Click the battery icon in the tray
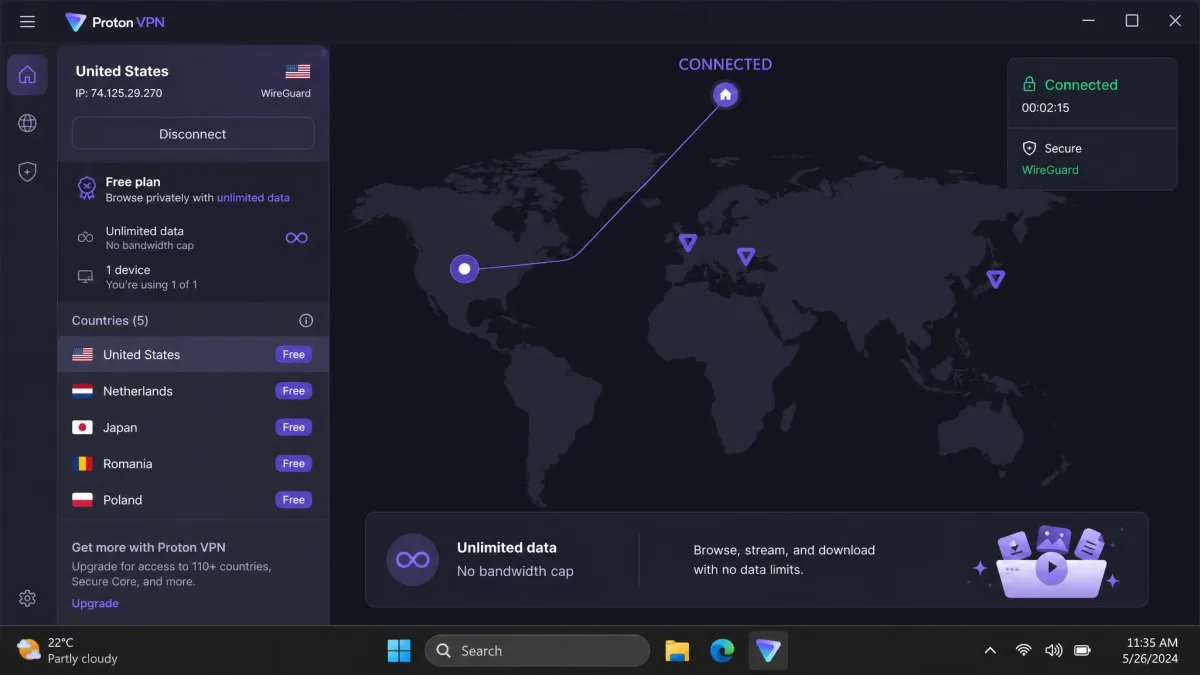 click(1082, 651)
